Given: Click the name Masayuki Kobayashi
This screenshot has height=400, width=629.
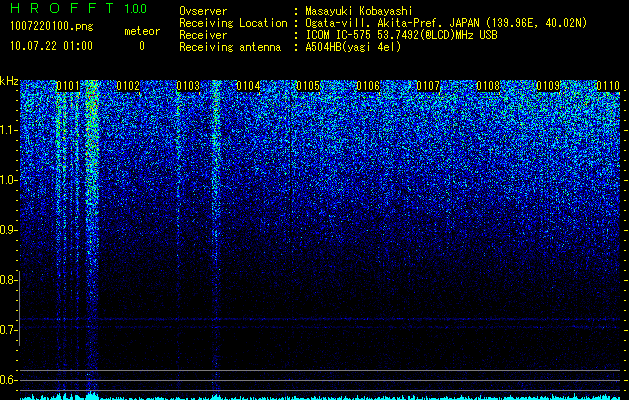Looking at the screenshot, I should click(x=359, y=11).
